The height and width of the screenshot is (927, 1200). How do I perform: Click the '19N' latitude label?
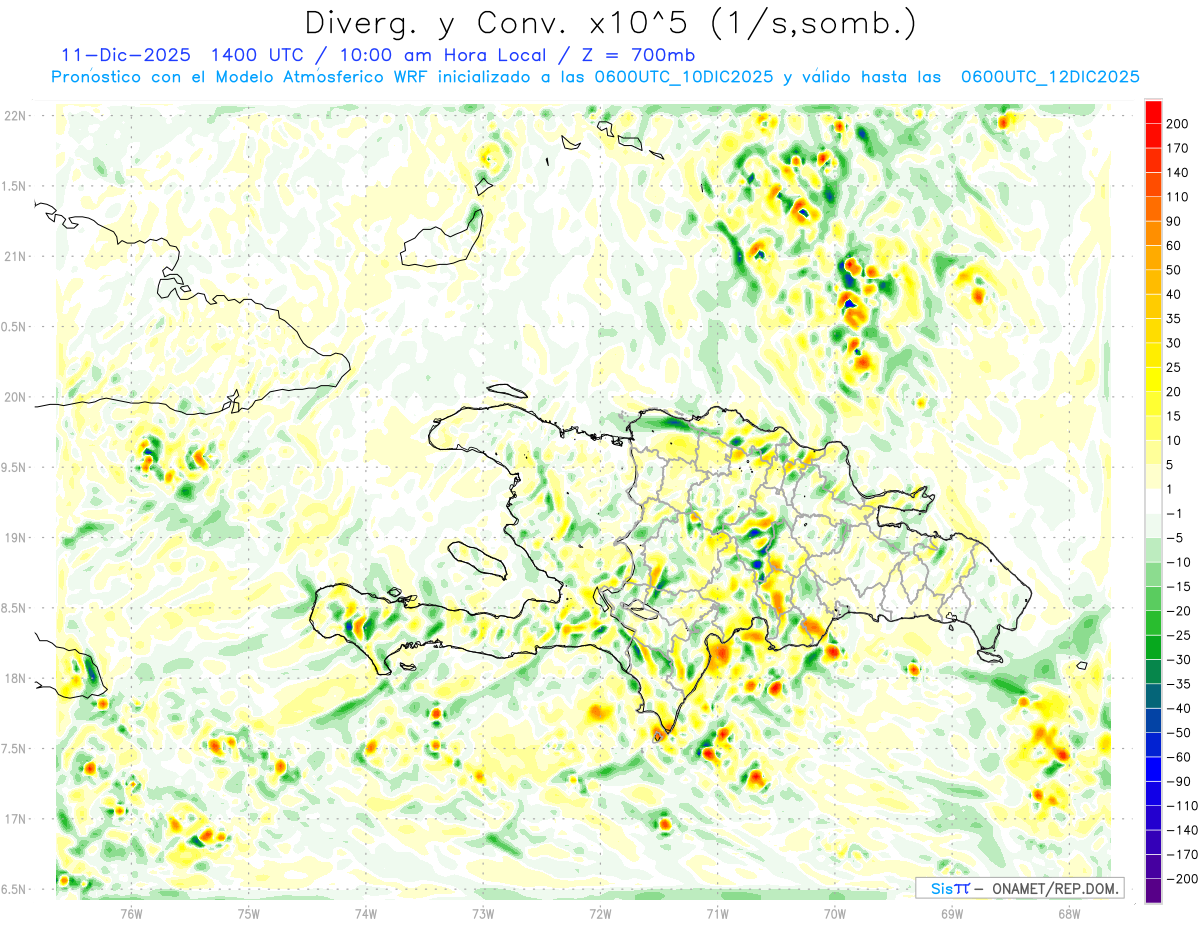coord(14,538)
